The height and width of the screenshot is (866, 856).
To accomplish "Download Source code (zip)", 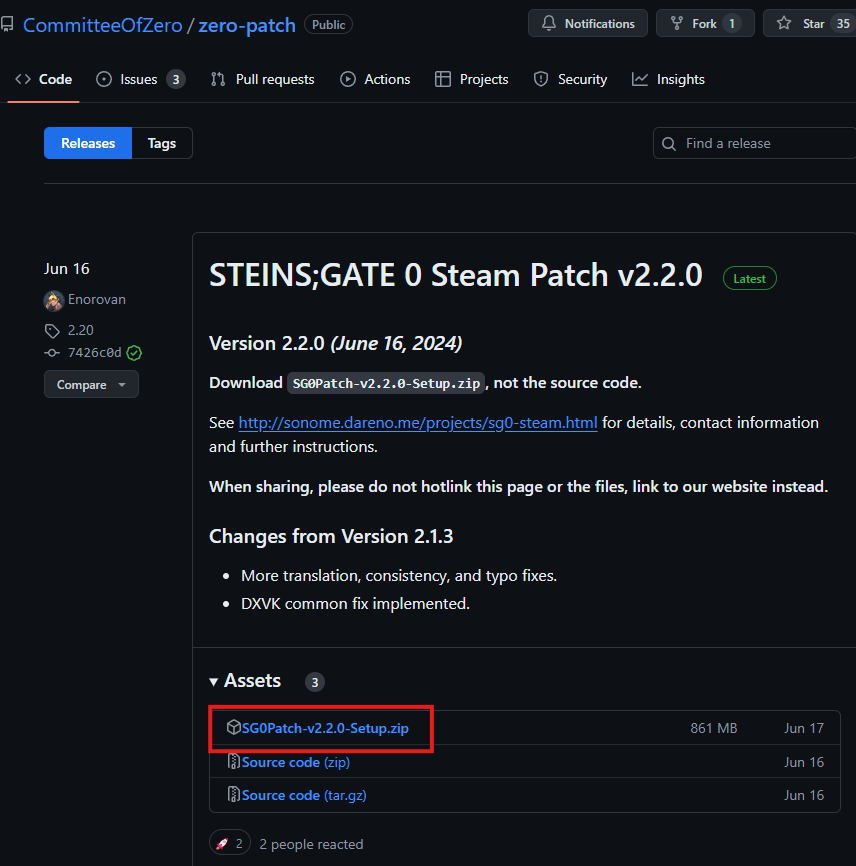I will coord(295,762).
